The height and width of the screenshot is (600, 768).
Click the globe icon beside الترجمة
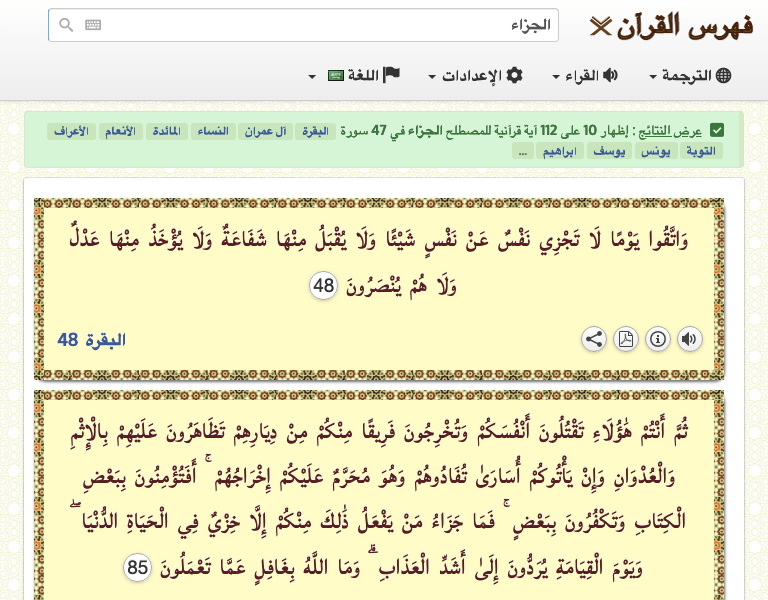pyautogui.click(x=723, y=75)
